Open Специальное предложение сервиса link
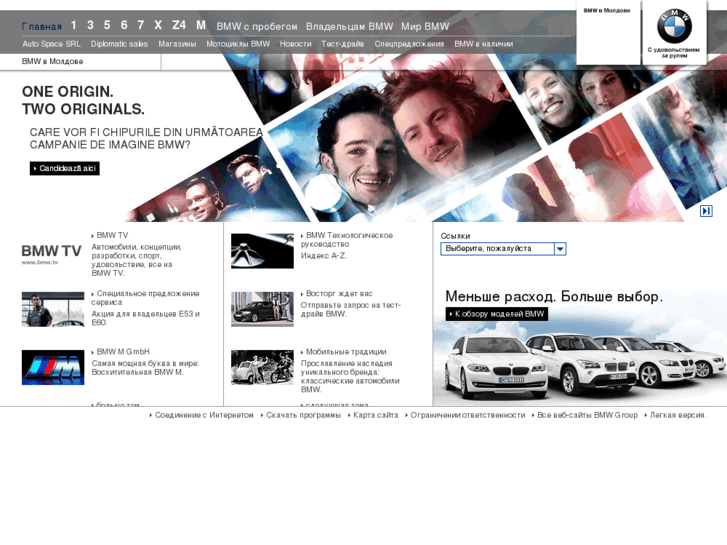727x545 pixels. coord(146,298)
